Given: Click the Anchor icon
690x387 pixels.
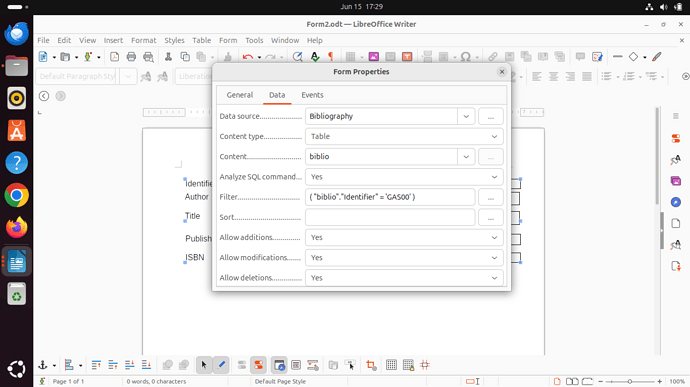Looking at the screenshot, I should 43,365.
